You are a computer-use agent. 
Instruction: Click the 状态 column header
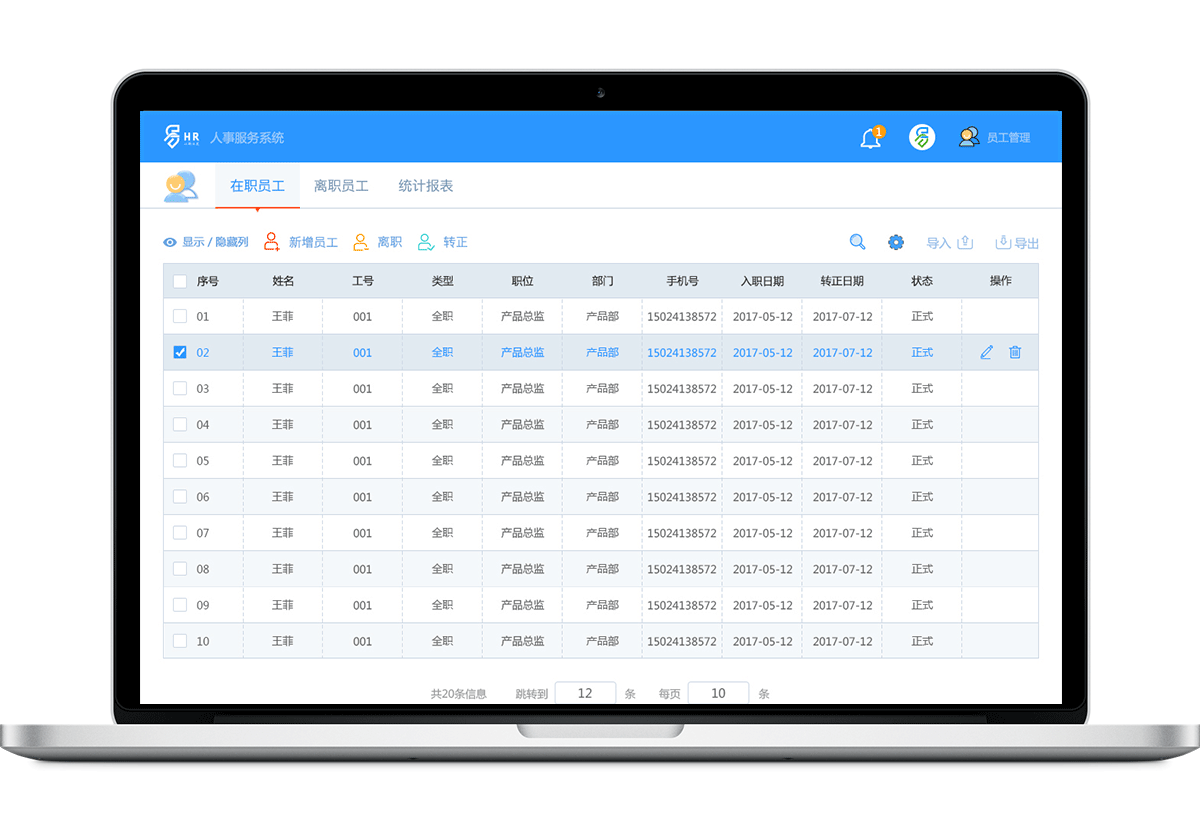point(922,281)
